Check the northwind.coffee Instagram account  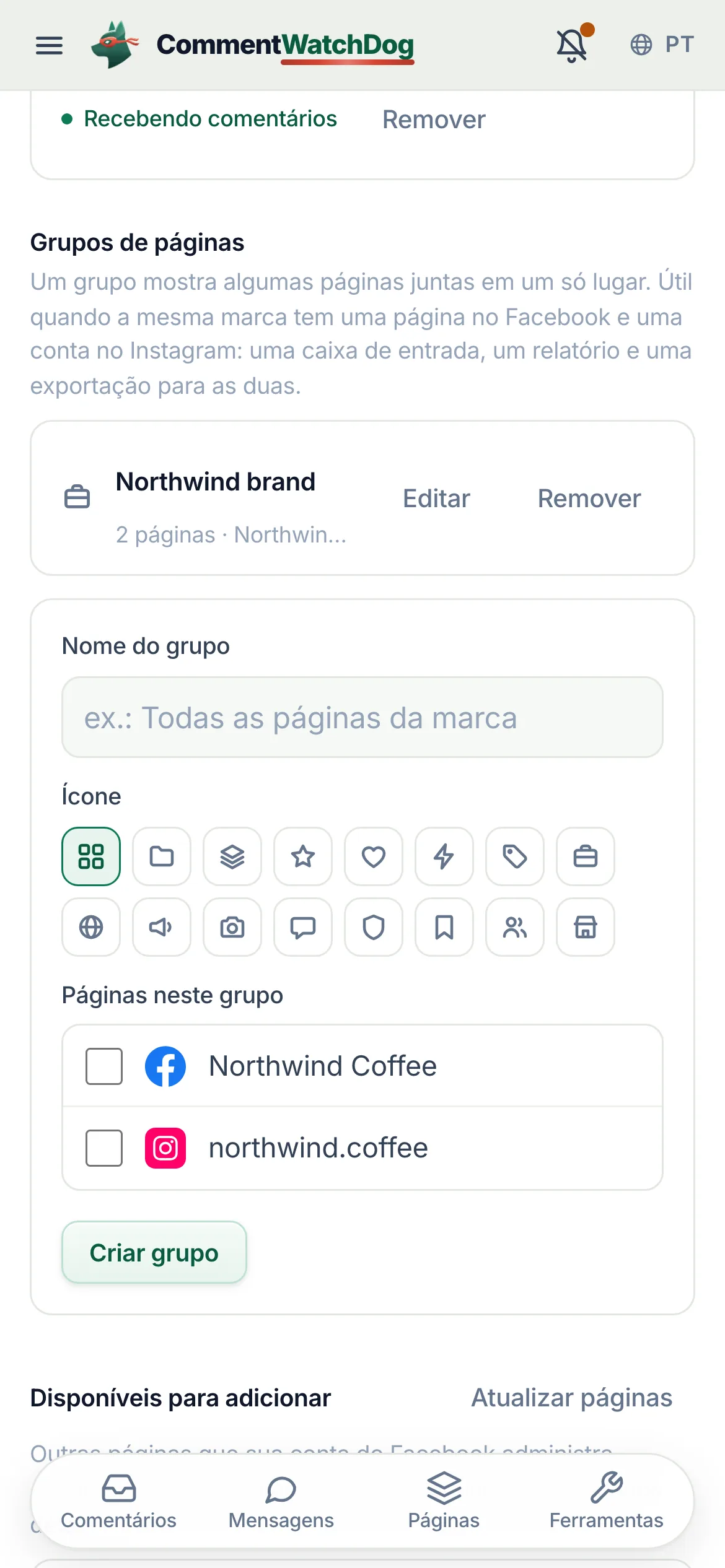click(104, 1148)
